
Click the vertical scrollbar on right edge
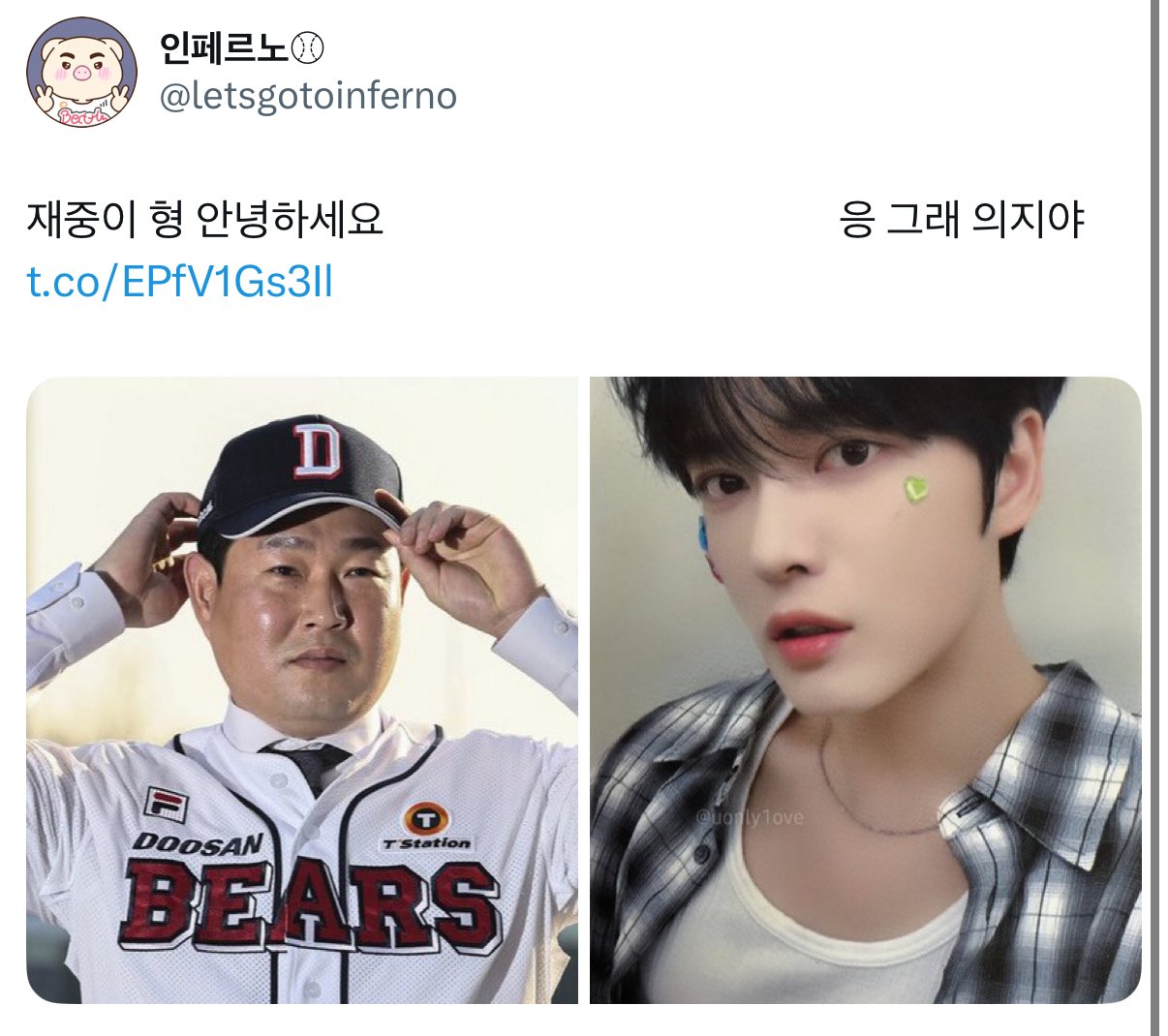[1154, 518]
